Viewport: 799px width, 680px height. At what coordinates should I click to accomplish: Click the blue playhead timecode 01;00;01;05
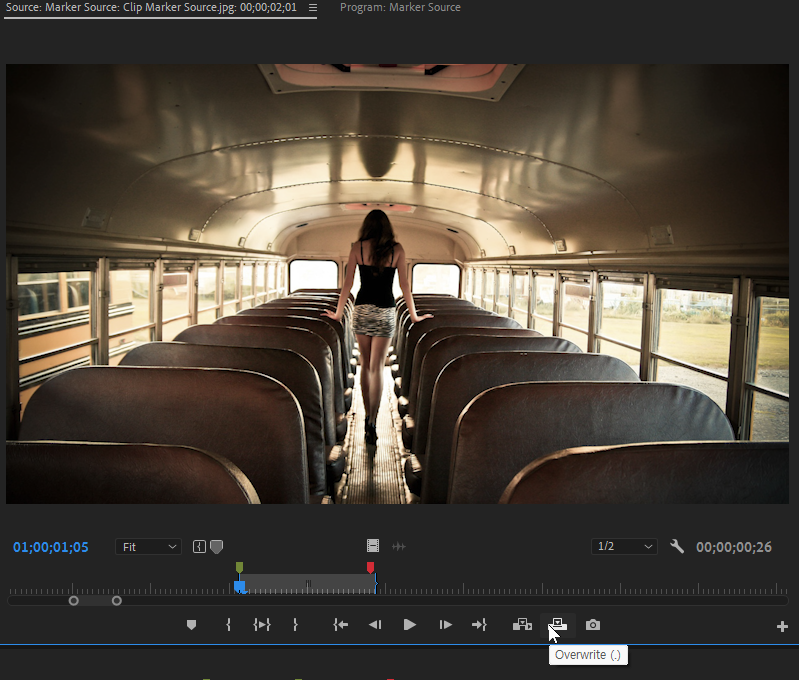[51, 547]
